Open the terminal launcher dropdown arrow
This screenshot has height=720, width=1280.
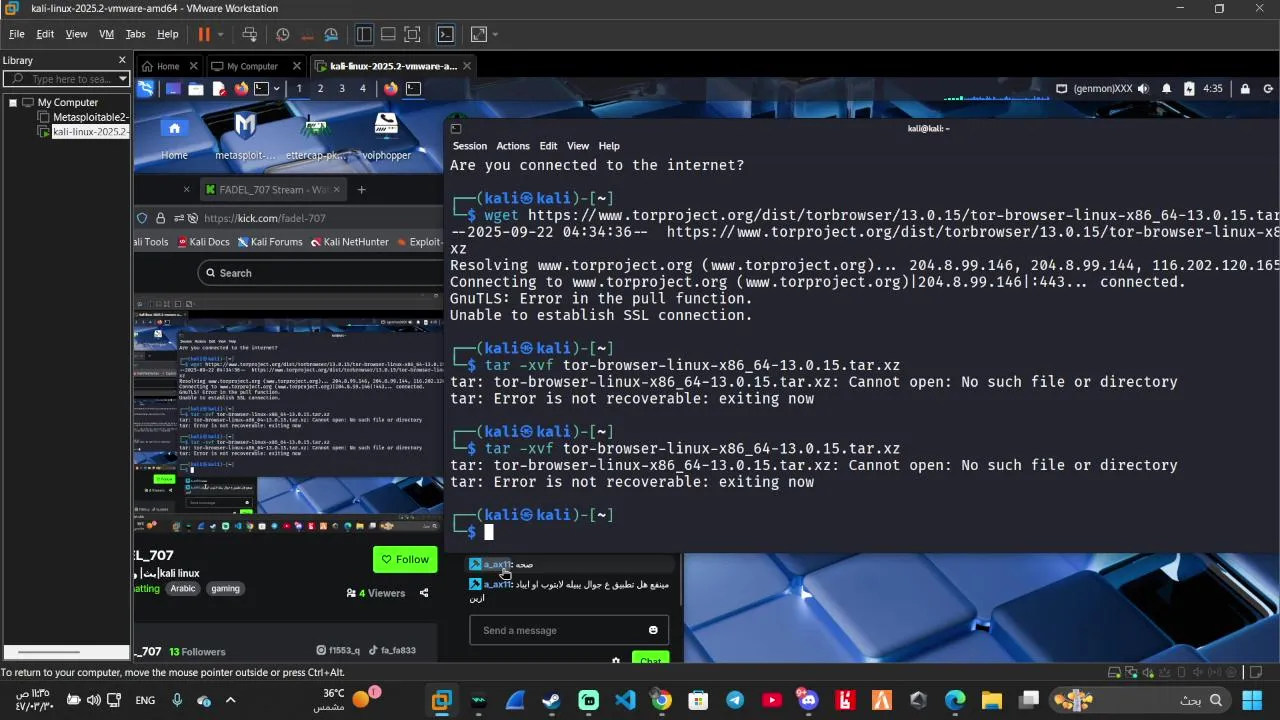[x=276, y=88]
